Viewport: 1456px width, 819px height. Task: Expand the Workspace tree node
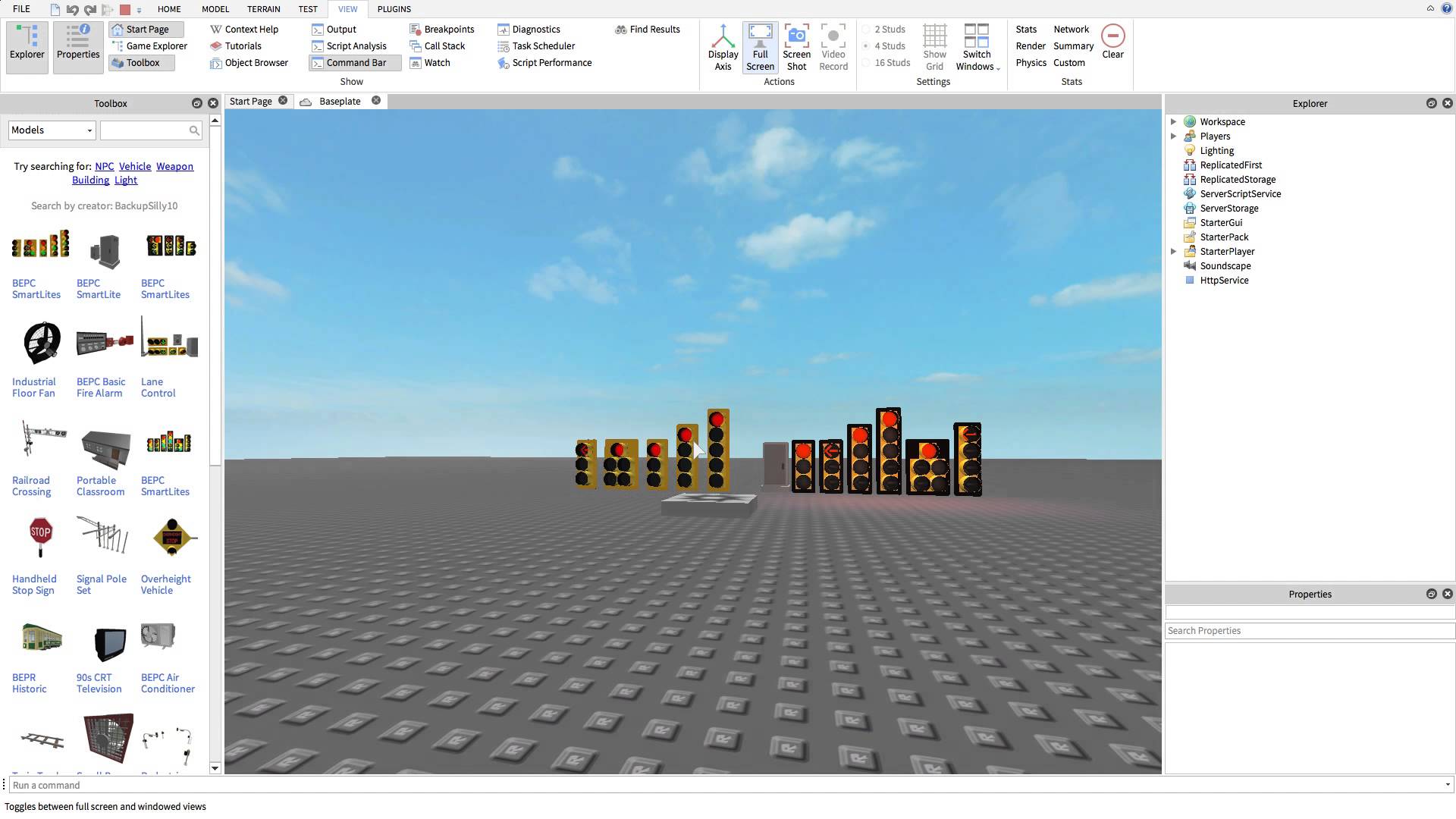(1173, 122)
